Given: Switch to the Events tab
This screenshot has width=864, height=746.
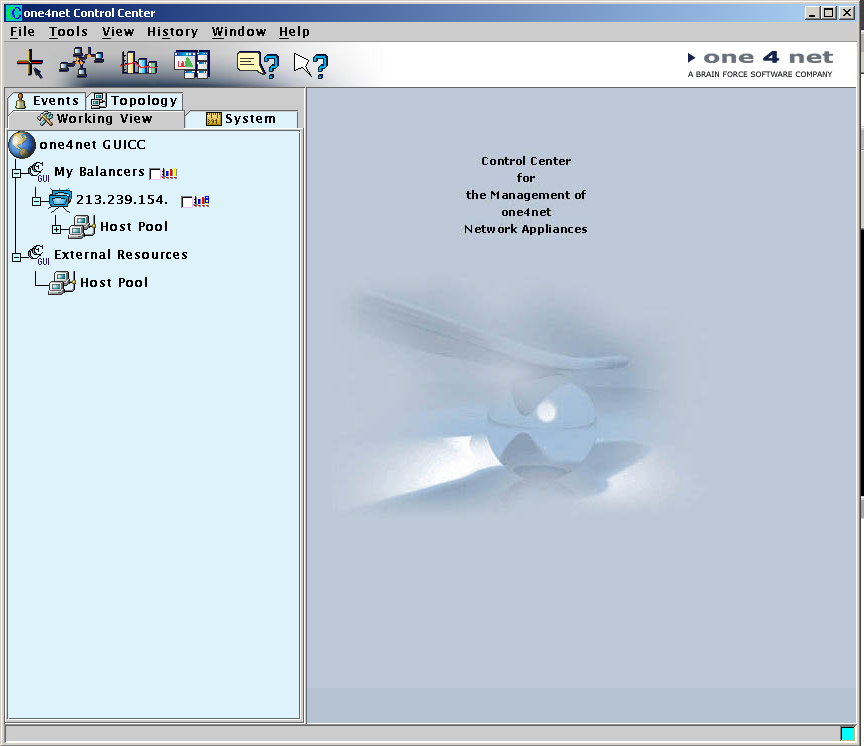Looking at the screenshot, I should (x=47, y=101).
